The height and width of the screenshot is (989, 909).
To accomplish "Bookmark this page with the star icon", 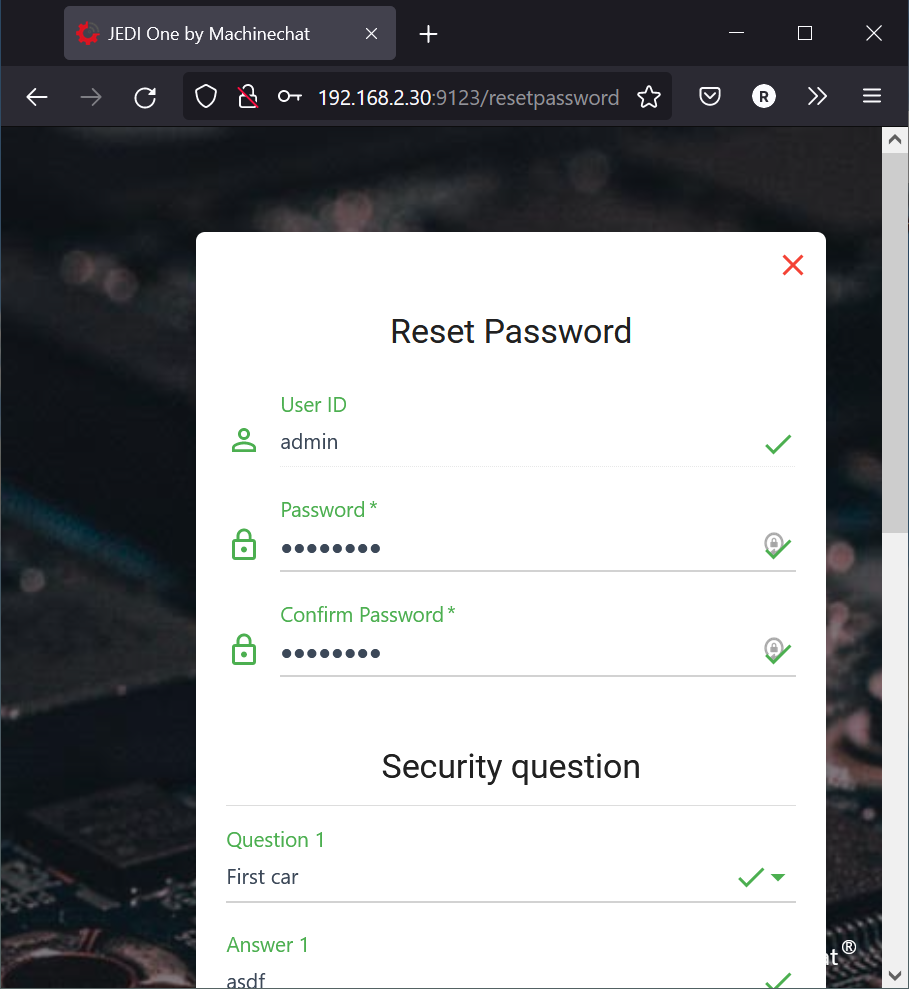I will (x=649, y=97).
